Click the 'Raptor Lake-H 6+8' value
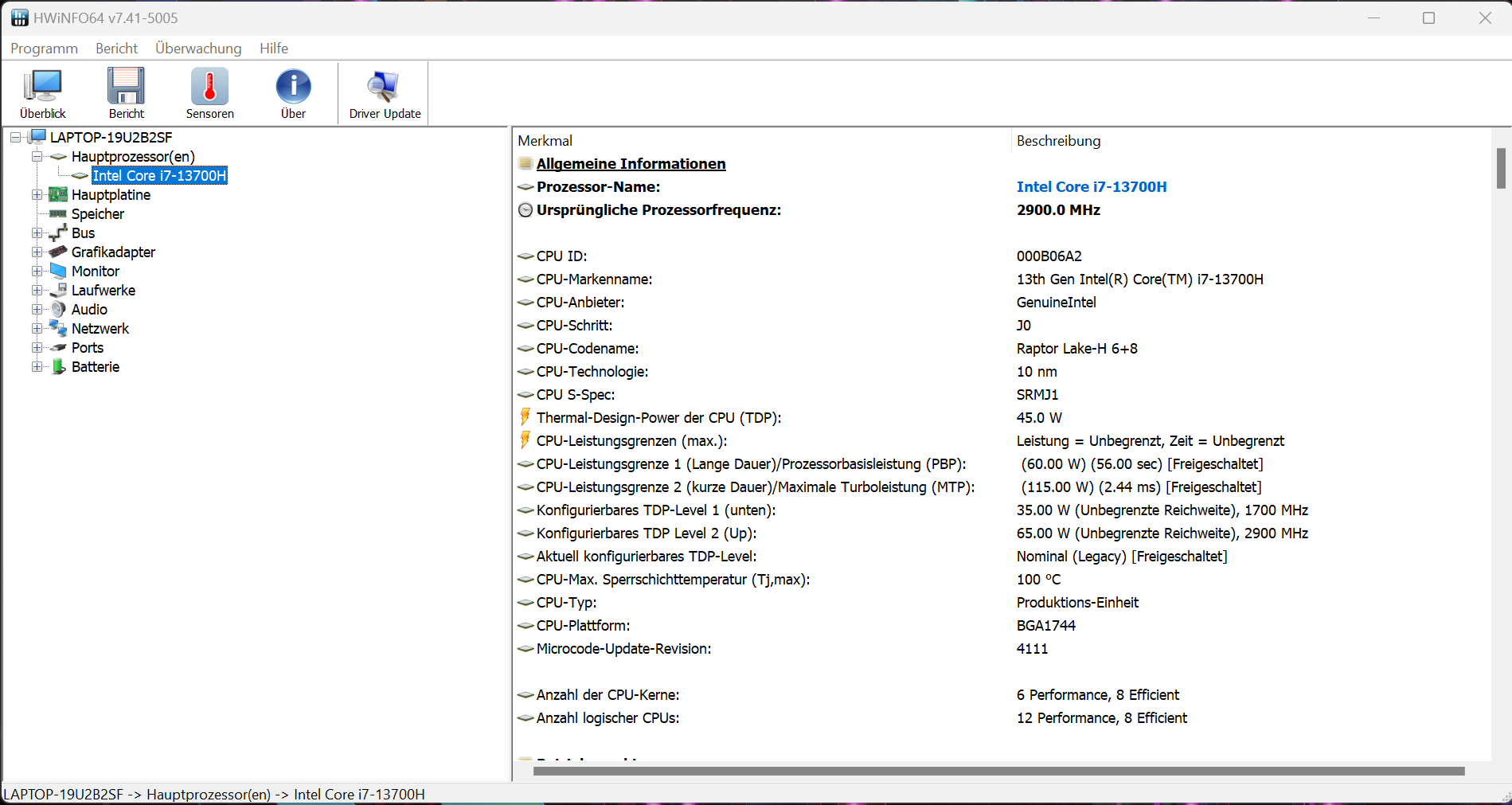The image size is (1512, 805). pyautogui.click(x=1076, y=348)
